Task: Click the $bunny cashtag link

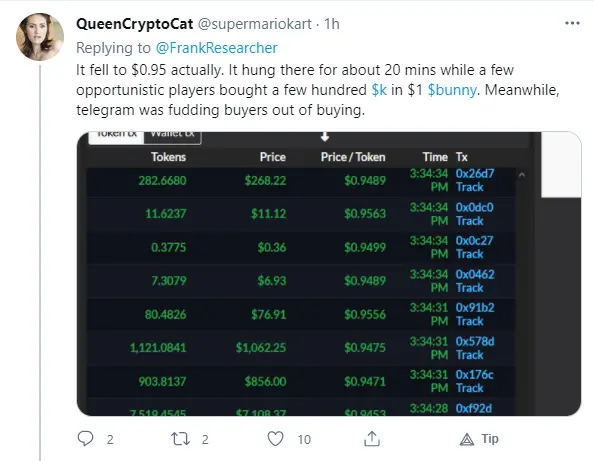Action: pos(452,90)
